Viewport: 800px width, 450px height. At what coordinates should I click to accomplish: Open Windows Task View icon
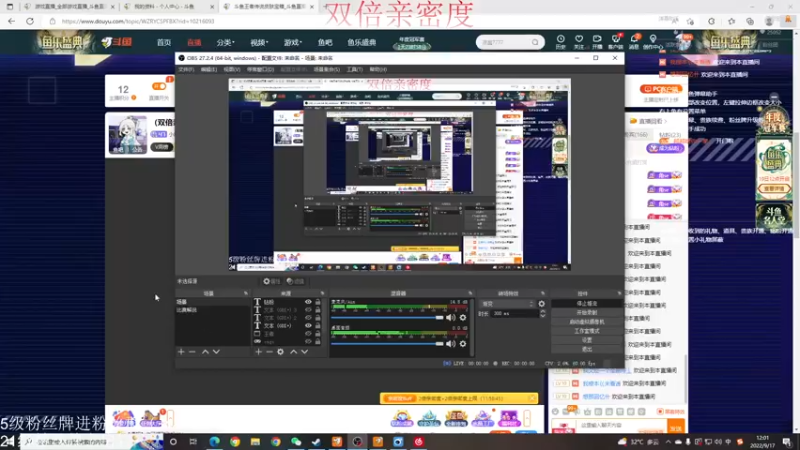point(193,442)
